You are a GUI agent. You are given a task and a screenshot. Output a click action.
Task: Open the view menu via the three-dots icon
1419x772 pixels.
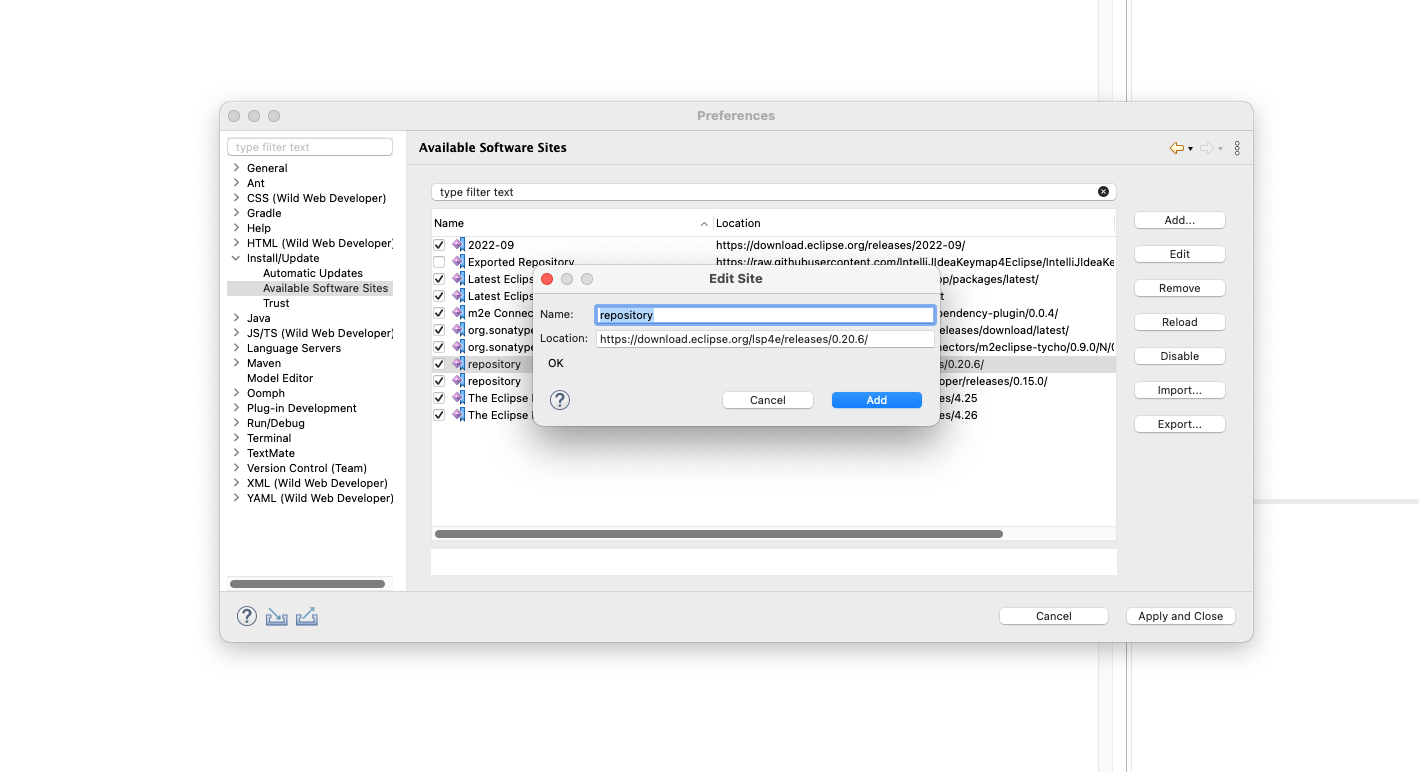(1236, 147)
